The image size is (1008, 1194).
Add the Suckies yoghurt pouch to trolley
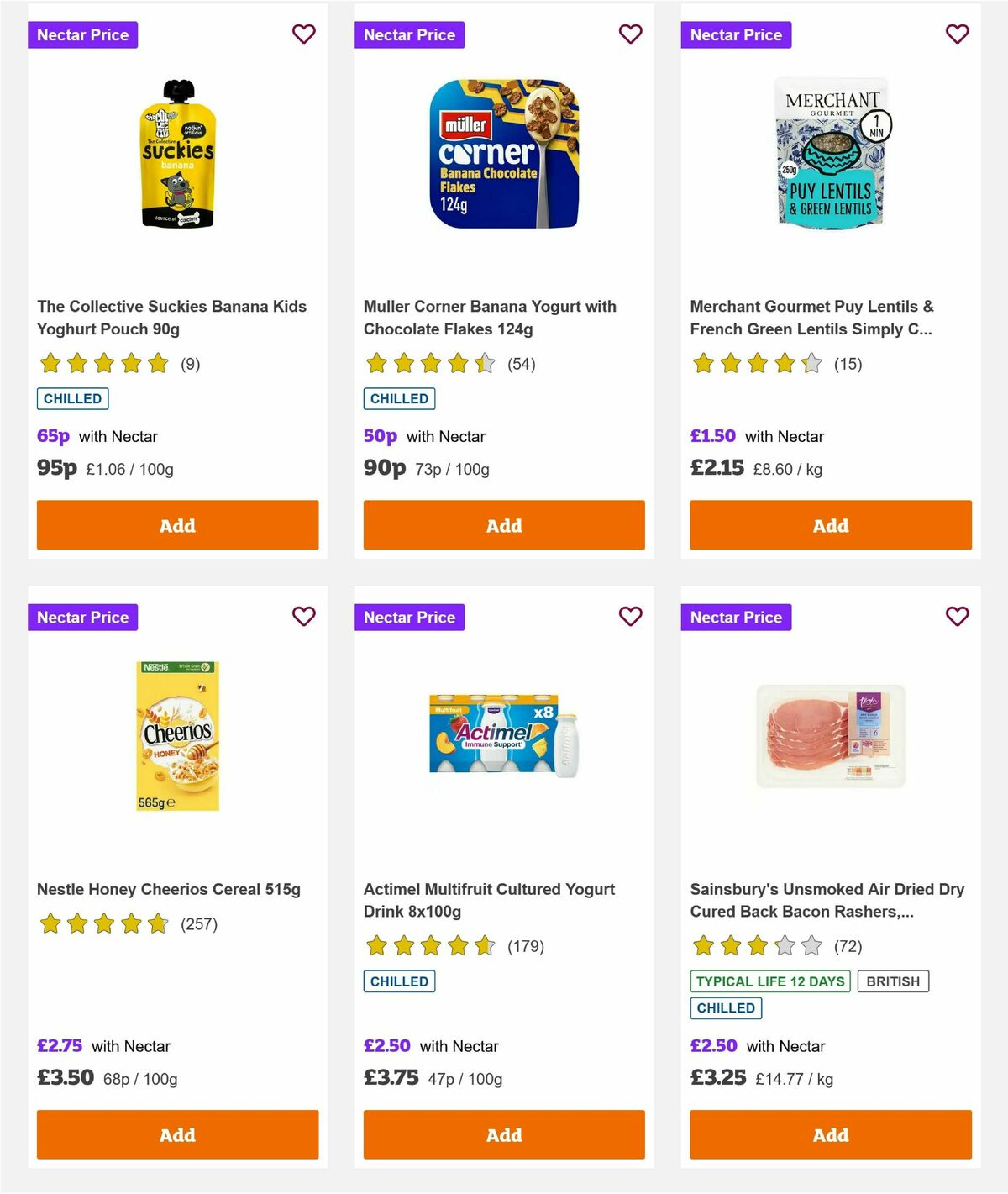176,524
